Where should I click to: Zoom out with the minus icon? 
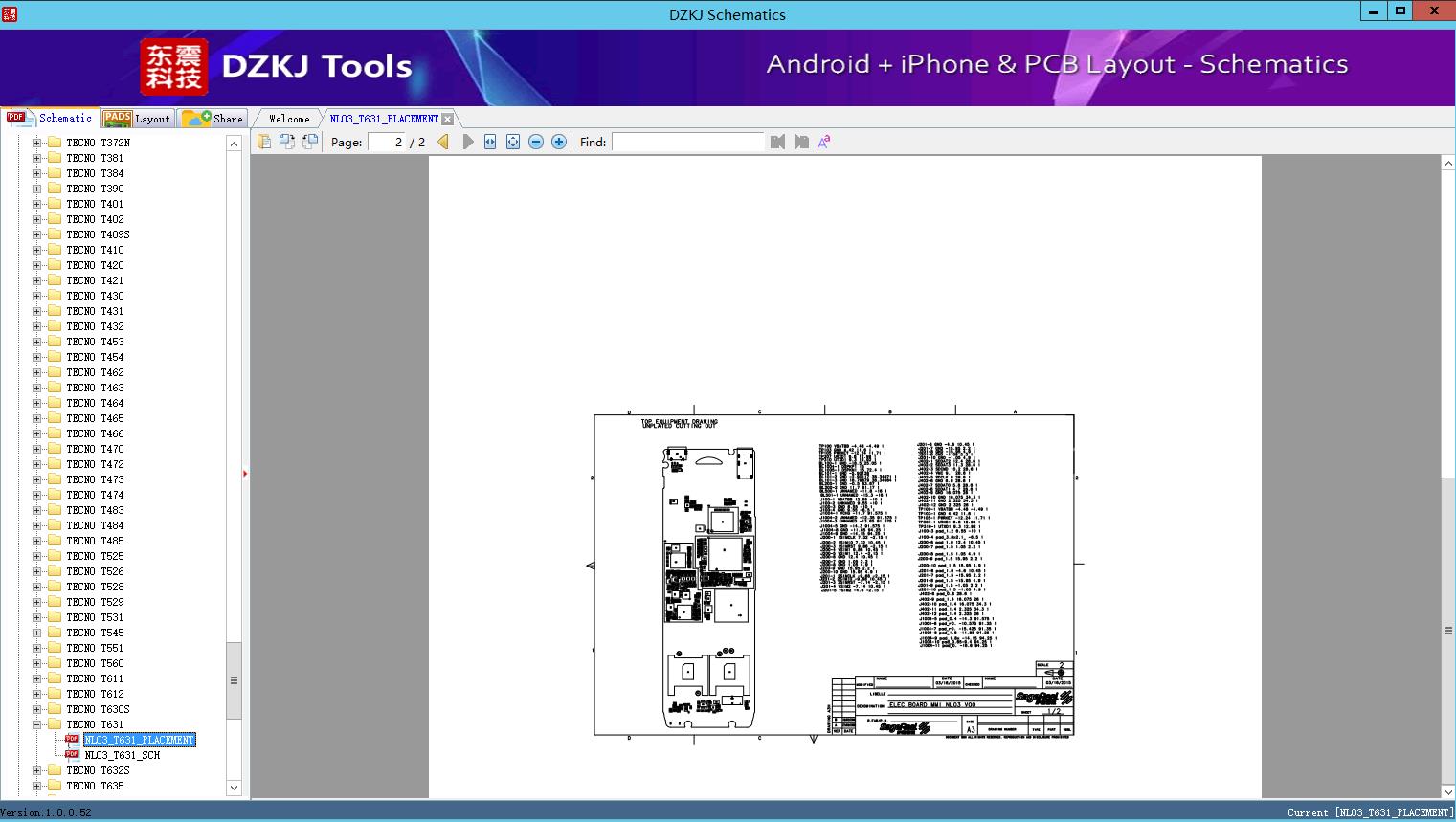pos(536,142)
